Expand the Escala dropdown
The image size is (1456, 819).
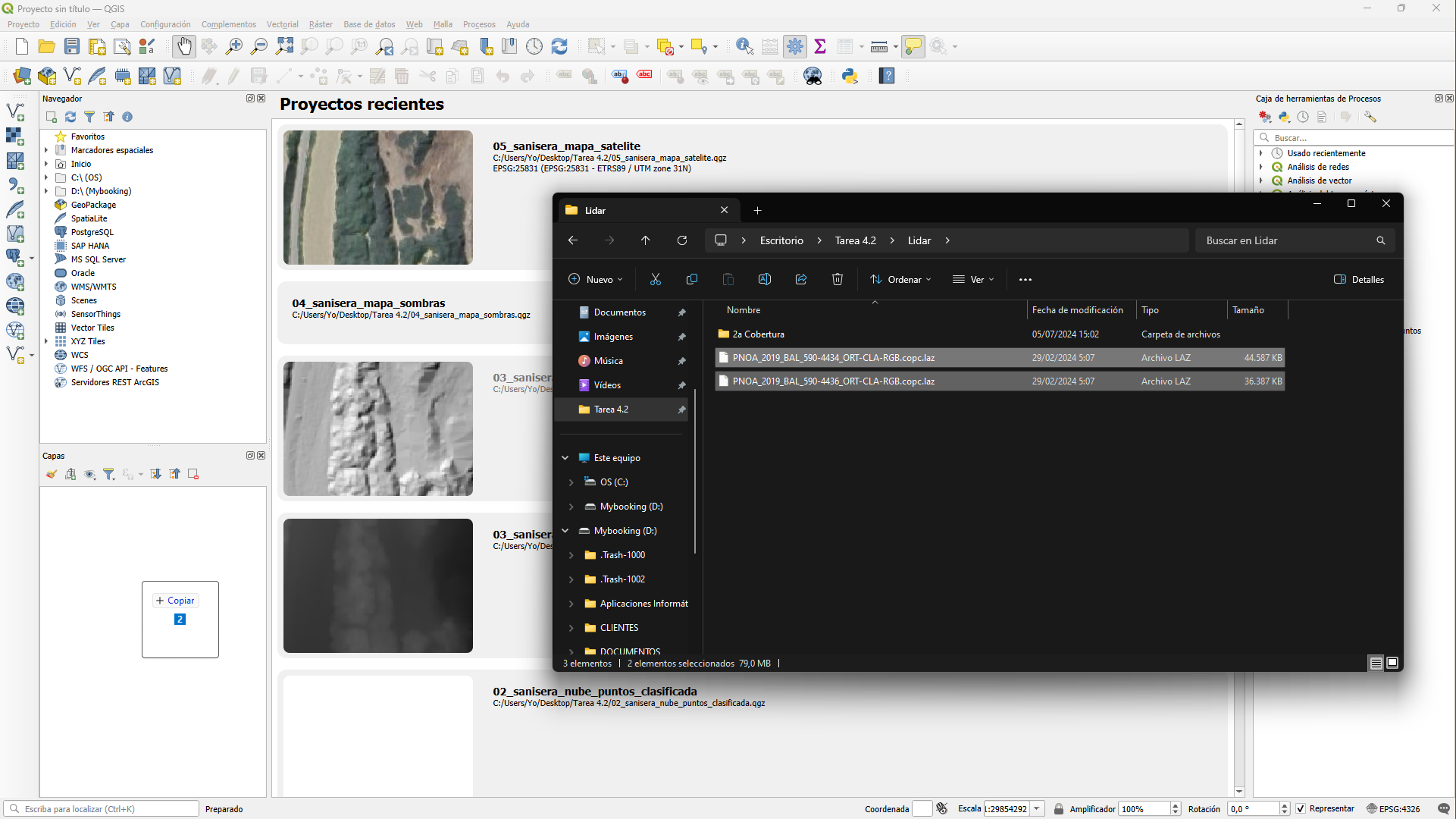1037,809
